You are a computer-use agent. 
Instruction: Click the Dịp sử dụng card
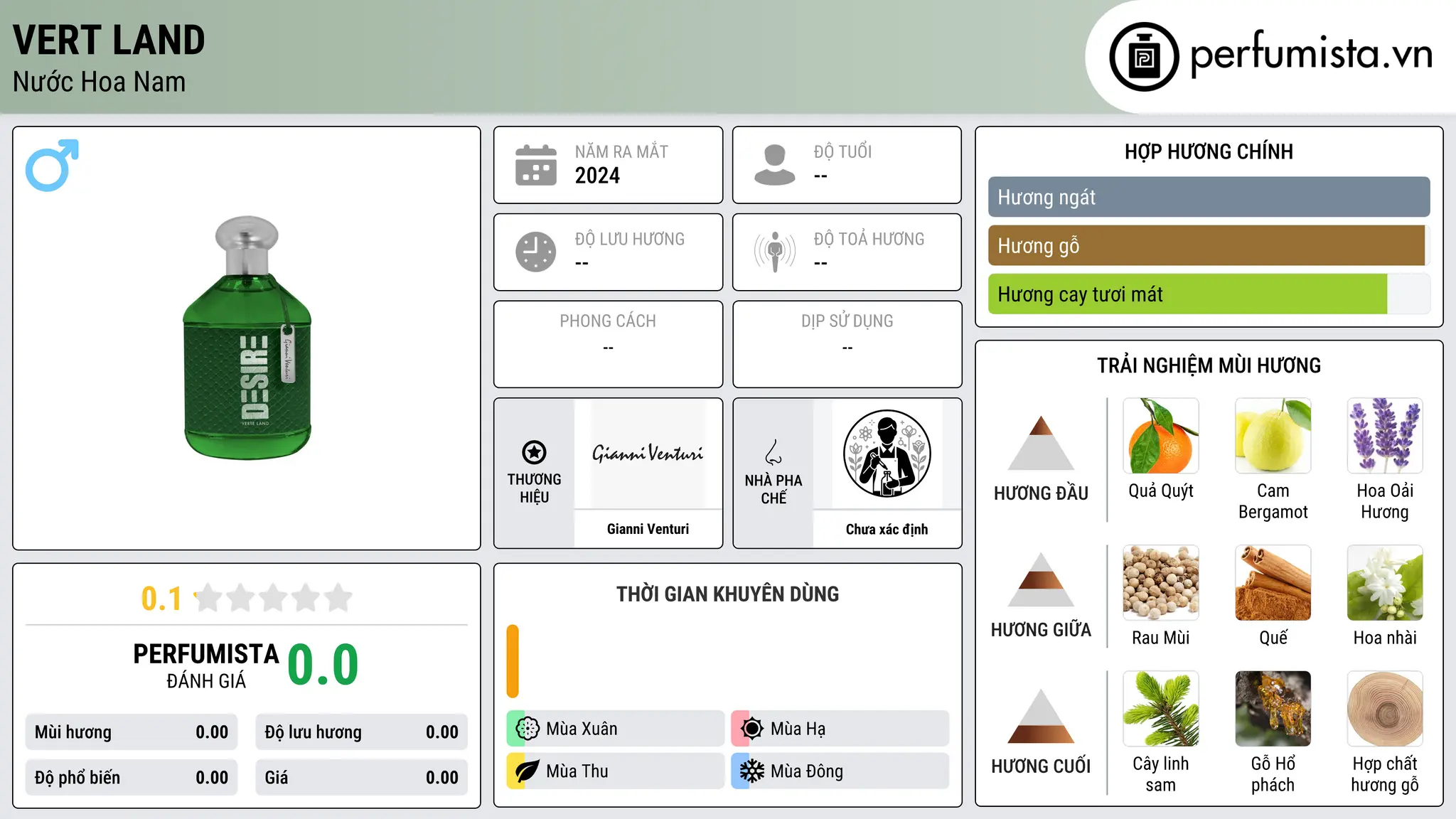(847, 344)
